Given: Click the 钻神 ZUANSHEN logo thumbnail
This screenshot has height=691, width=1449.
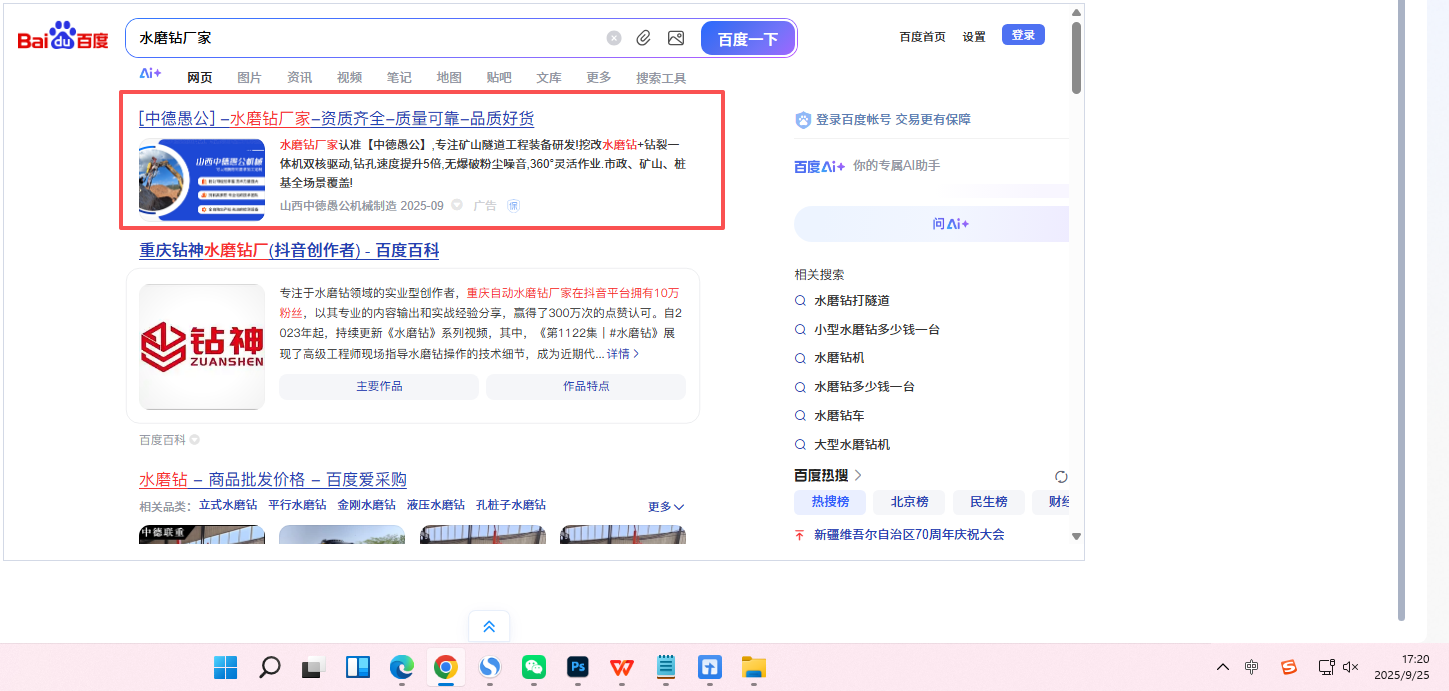Looking at the screenshot, I should click(202, 347).
